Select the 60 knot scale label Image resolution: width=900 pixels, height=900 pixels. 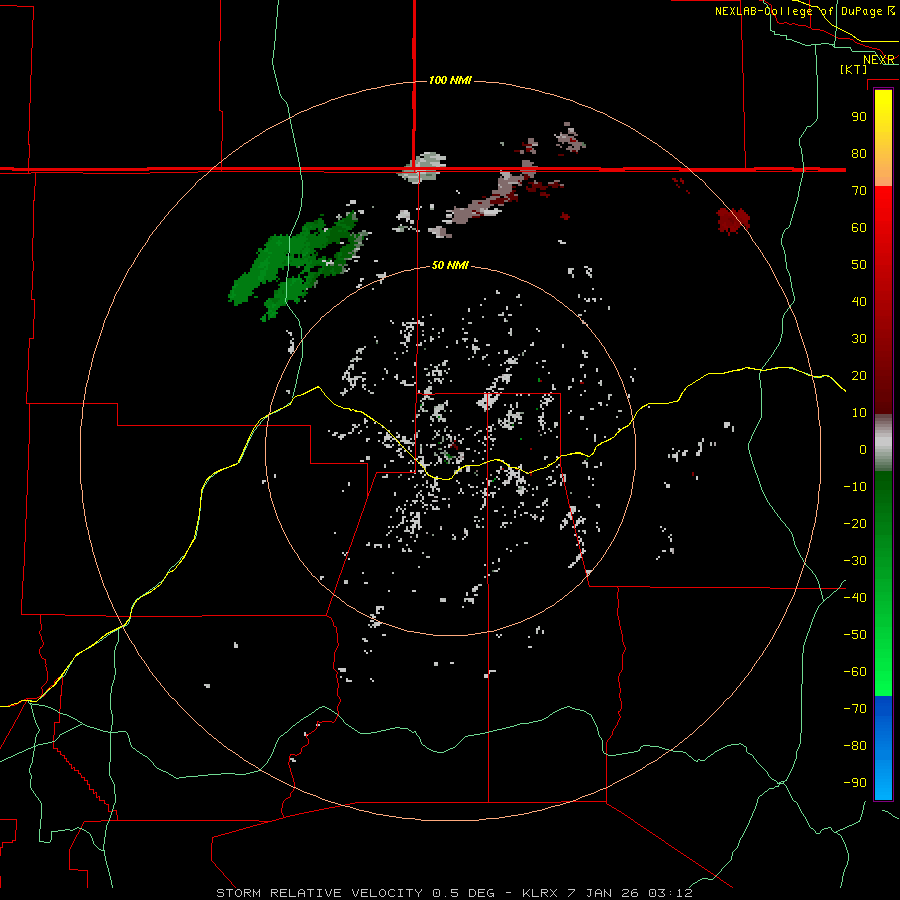pos(859,227)
